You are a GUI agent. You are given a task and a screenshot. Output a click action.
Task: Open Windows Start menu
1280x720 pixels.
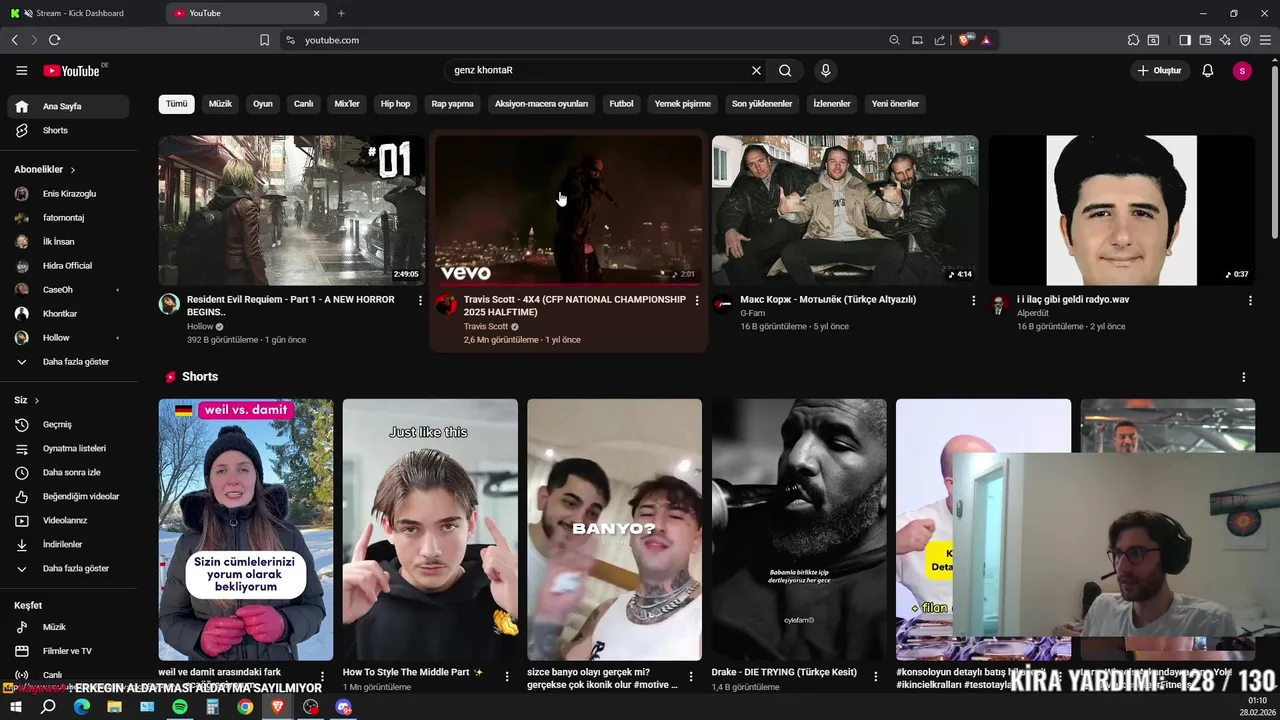pos(16,707)
